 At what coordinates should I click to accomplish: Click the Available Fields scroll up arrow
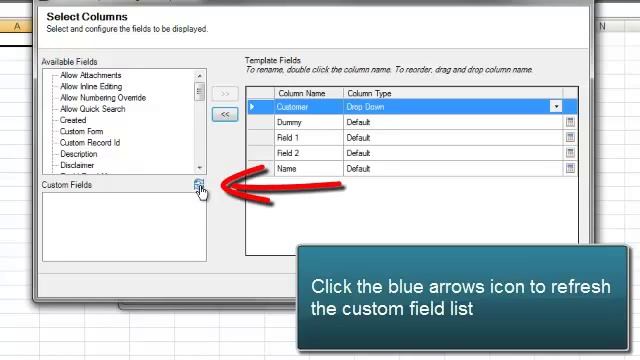click(x=200, y=76)
